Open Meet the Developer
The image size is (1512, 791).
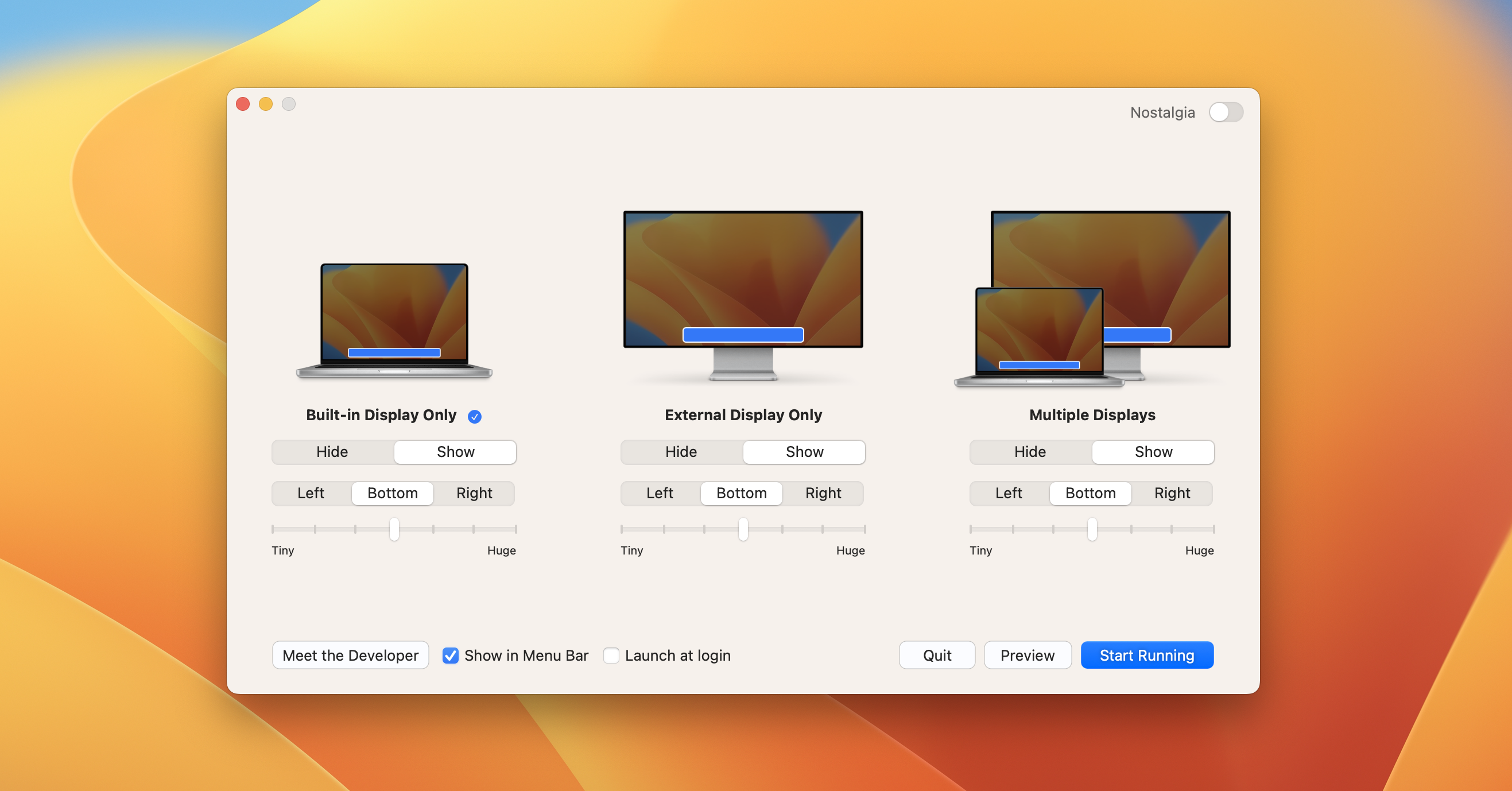(350, 655)
